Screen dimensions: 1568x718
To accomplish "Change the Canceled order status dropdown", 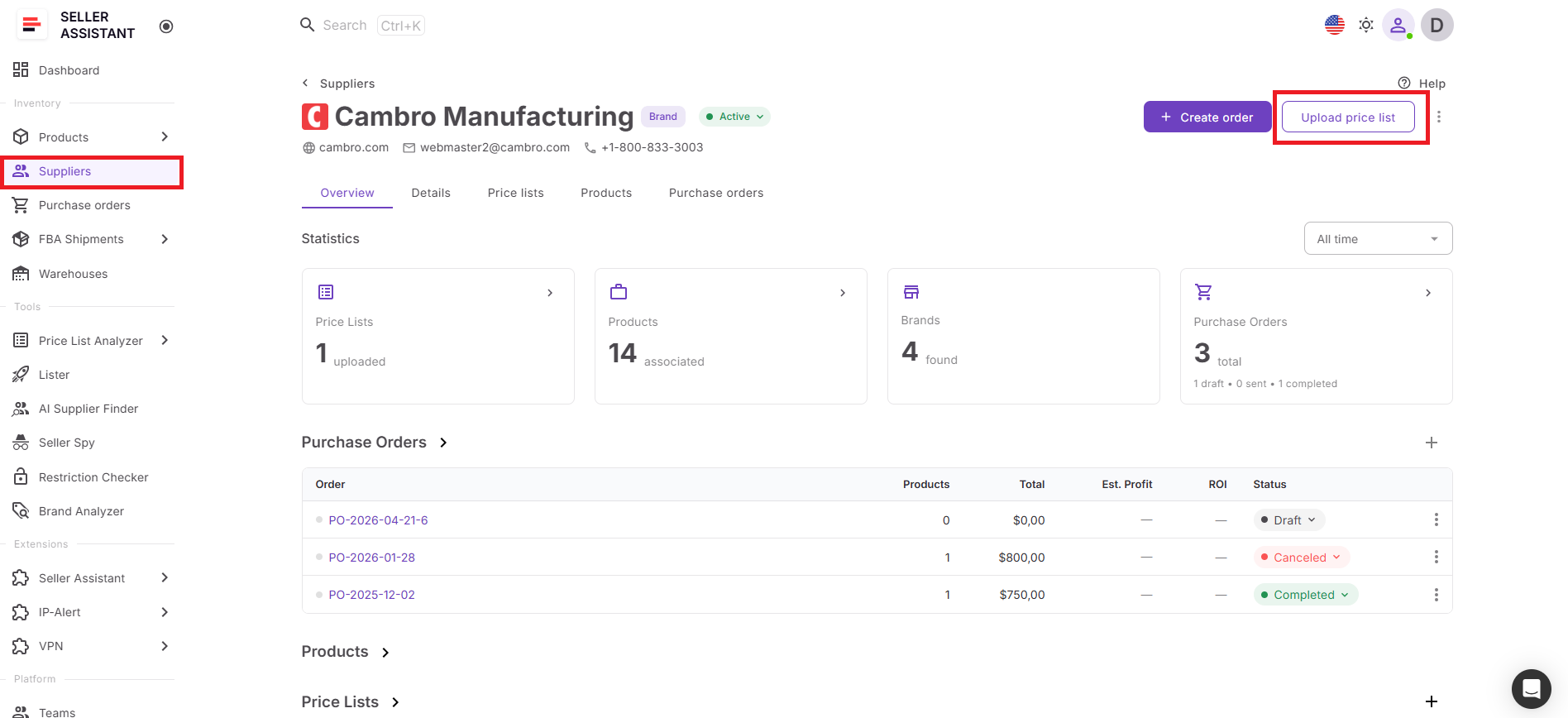I will 1302,558.
